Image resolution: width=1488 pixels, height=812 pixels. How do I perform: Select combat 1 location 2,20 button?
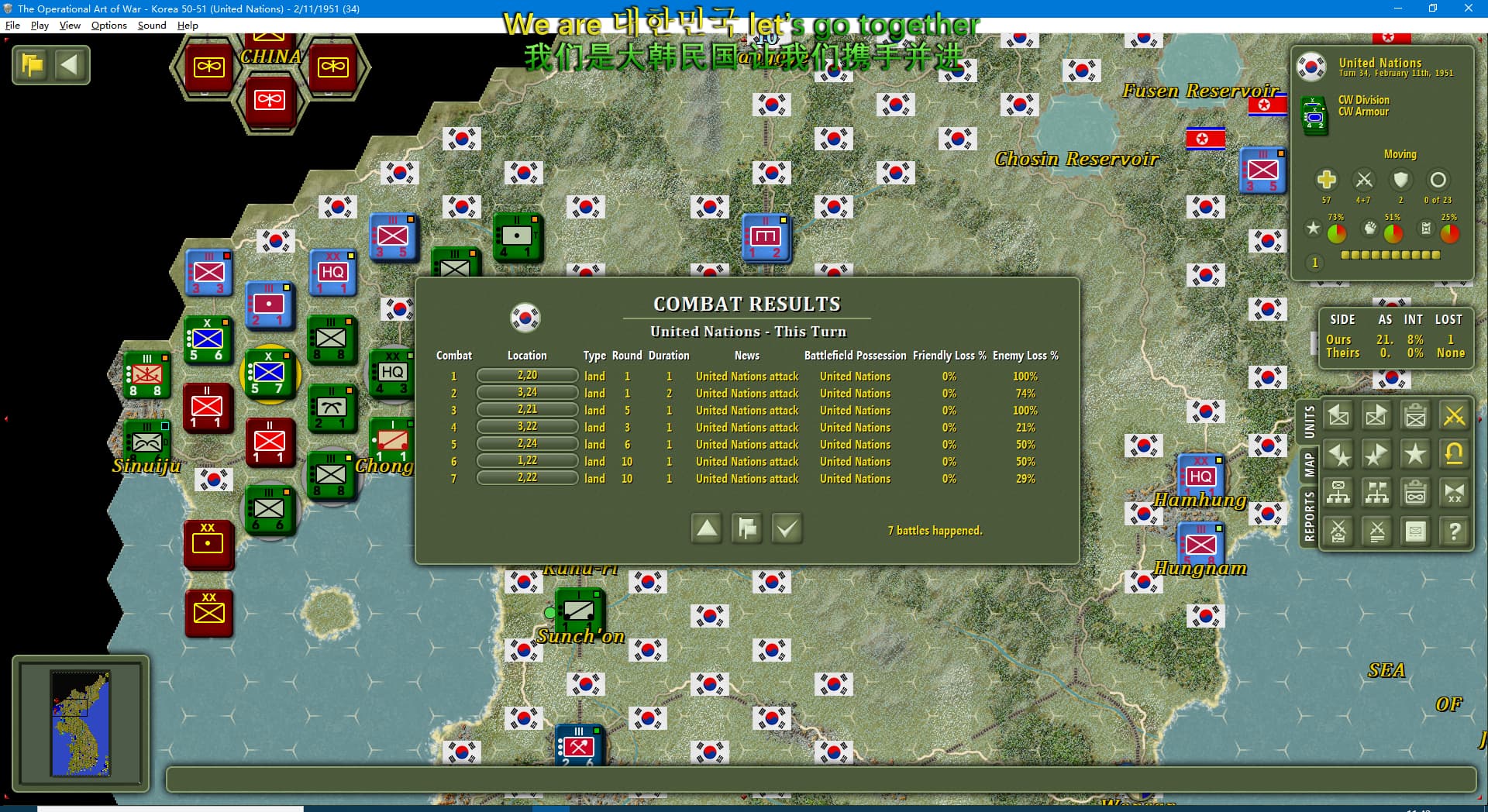tap(527, 376)
